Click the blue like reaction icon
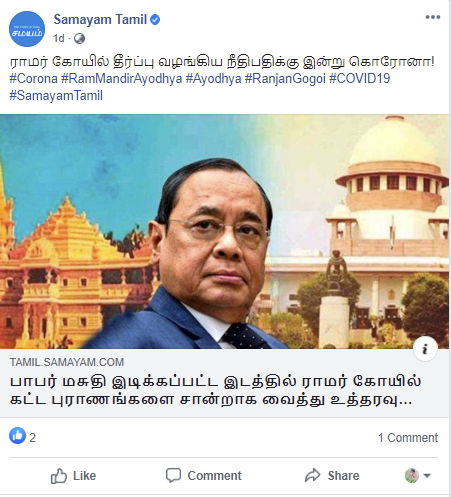This screenshot has width=451, height=497. (x=17, y=435)
